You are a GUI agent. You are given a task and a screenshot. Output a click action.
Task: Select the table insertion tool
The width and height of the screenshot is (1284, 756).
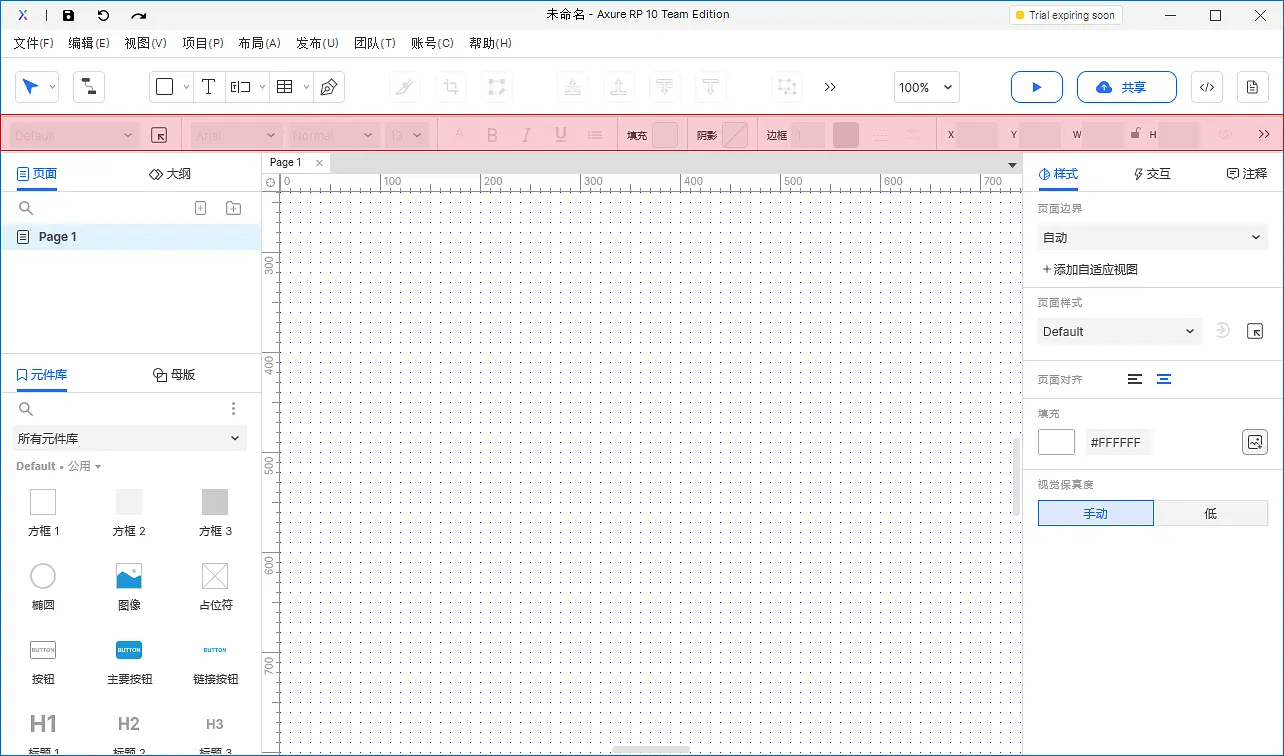point(285,87)
